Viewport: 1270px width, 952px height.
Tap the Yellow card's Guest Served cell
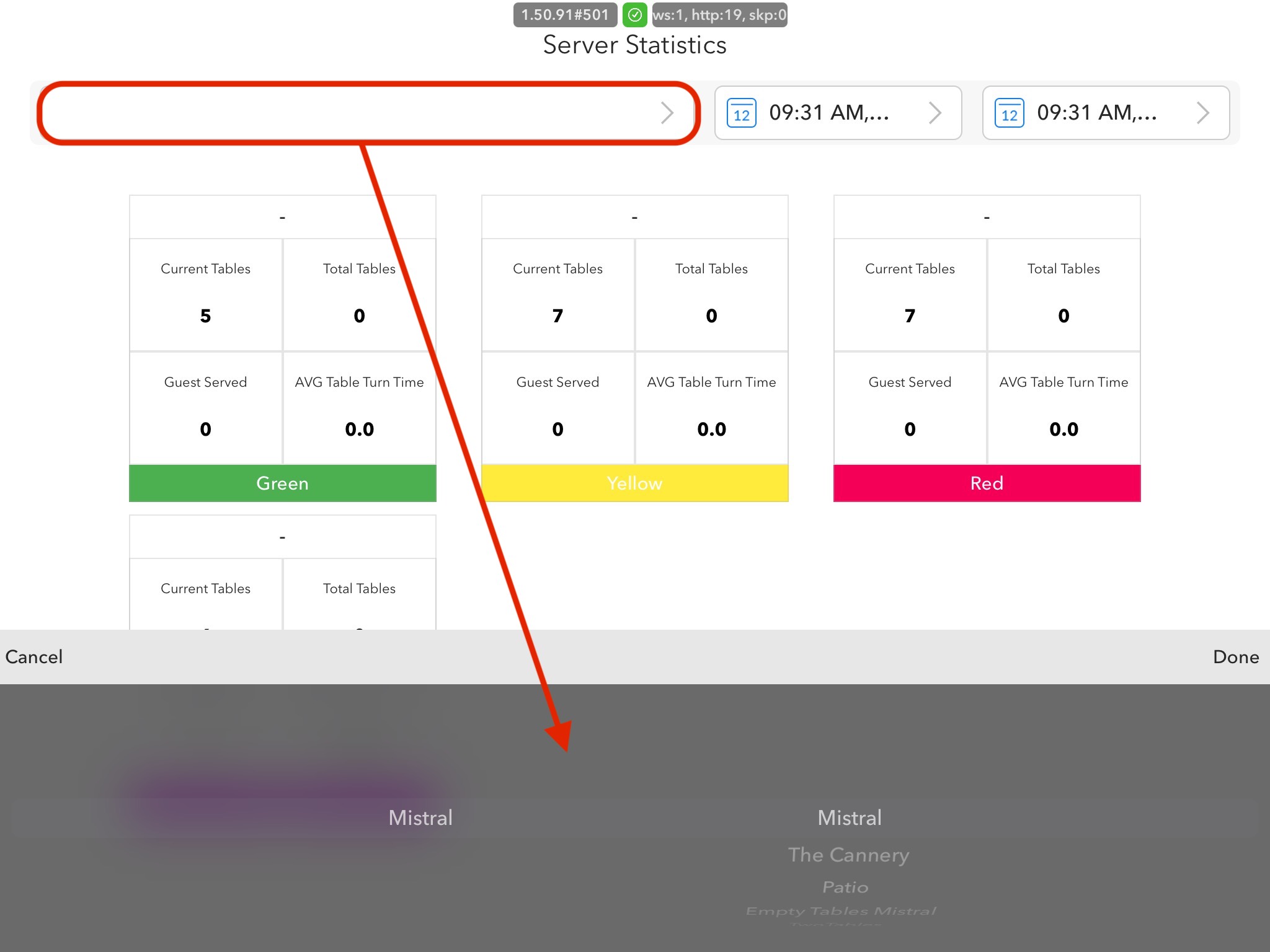(557, 408)
